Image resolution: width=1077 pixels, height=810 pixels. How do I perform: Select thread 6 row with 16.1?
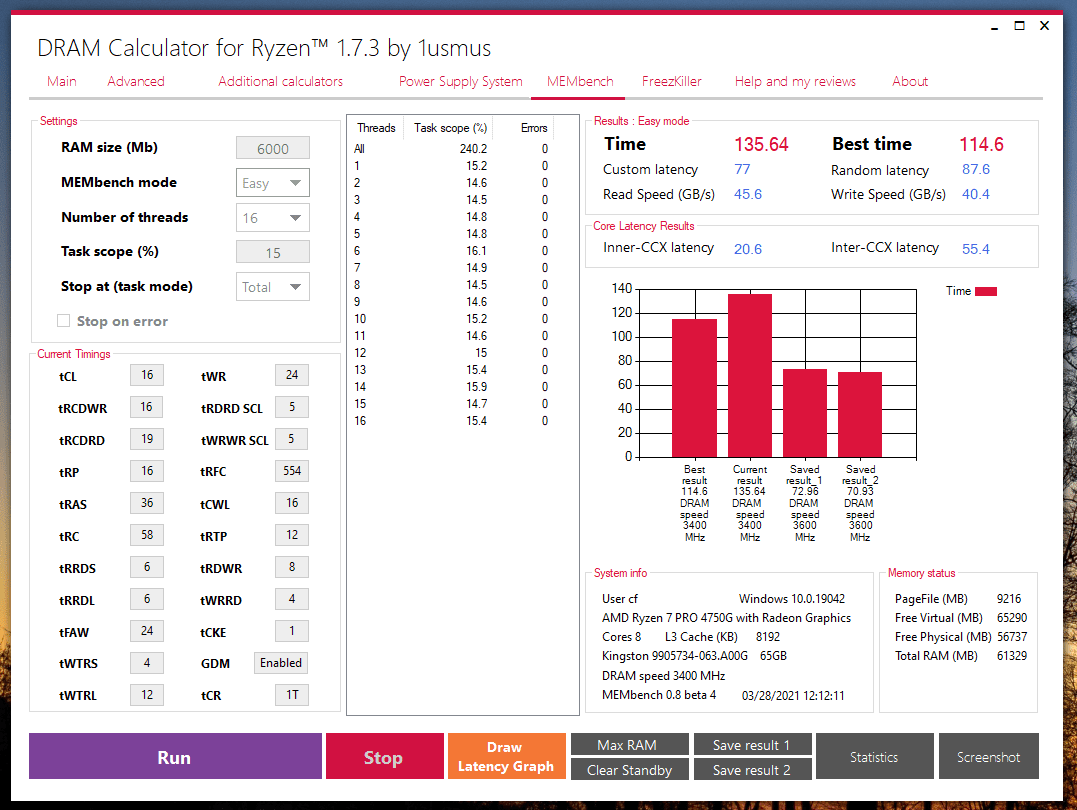[451, 251]
